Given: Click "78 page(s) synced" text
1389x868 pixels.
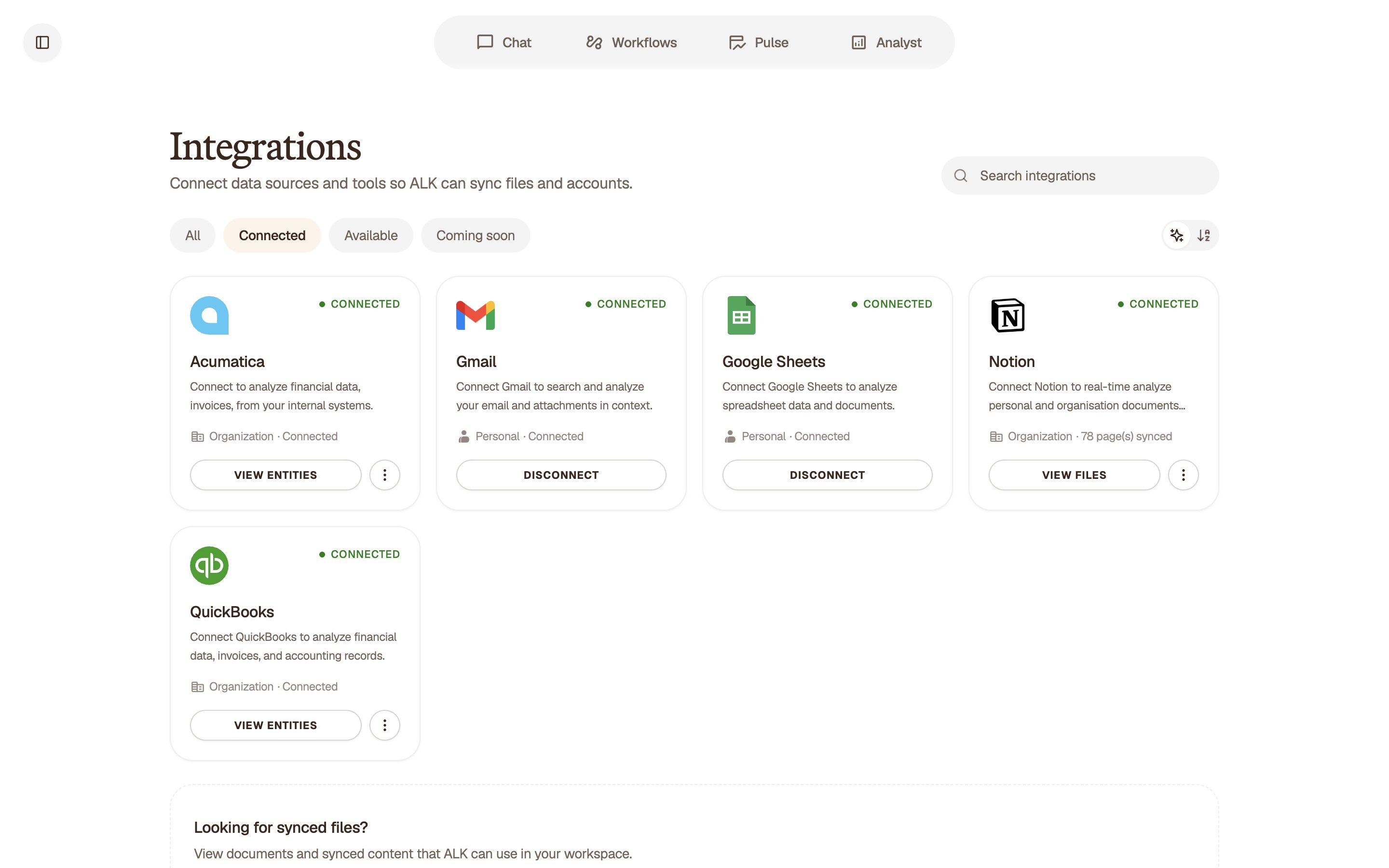Looking at the screenshot, I should [x=1127, y=436].
